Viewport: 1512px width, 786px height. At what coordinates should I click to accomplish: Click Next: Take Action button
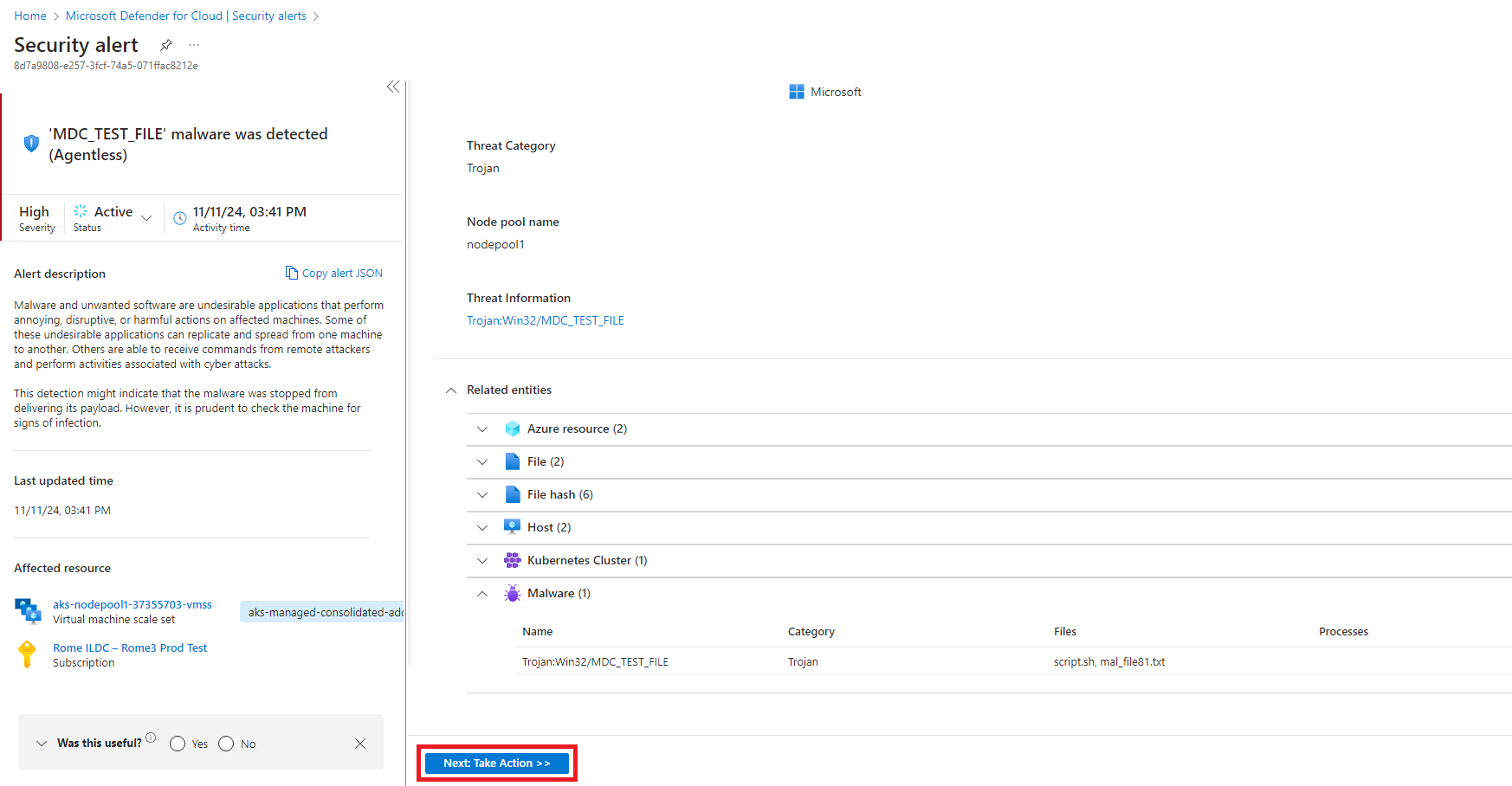point(496,763)
